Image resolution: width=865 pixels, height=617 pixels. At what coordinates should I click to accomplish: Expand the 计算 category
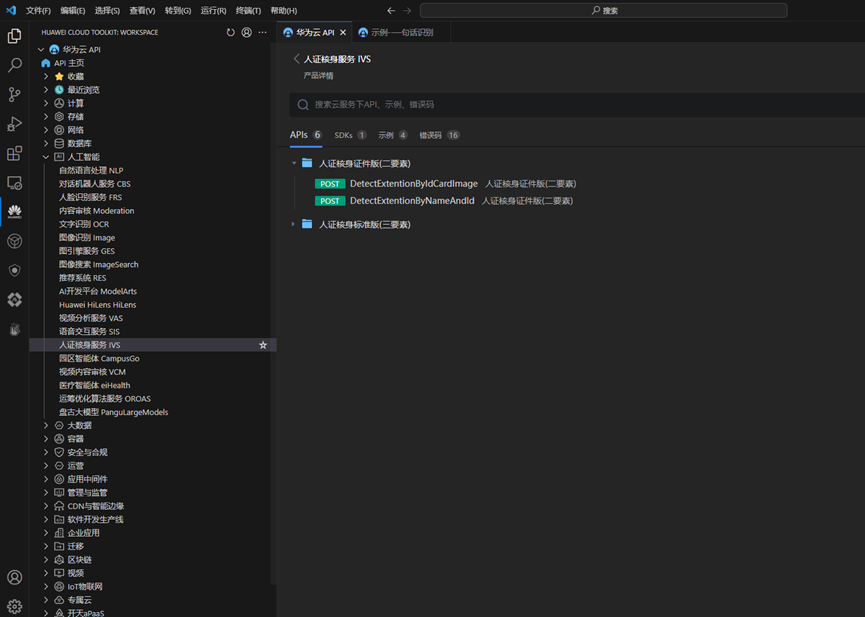(x=46, y=103)
